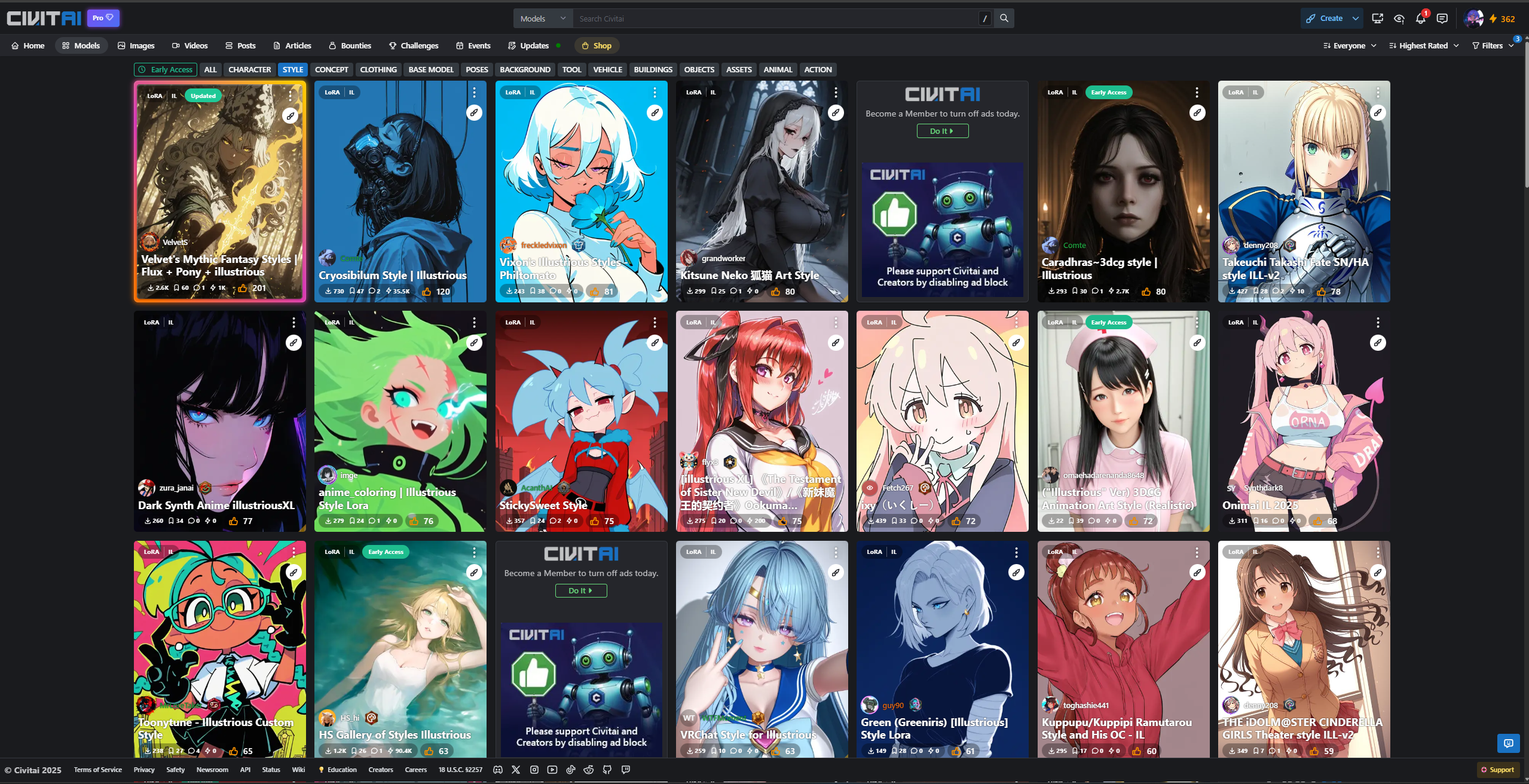Deselect the active STYLE category filter
1529x784 pixels.
(292, 69)
